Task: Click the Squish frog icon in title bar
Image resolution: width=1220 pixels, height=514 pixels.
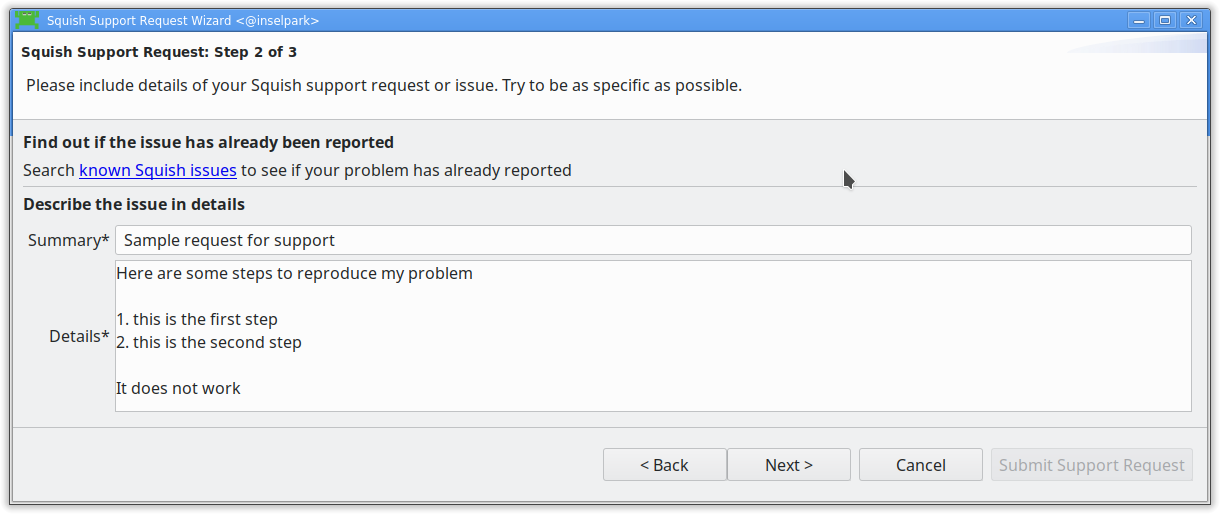Action: click(x=27, y=20)
